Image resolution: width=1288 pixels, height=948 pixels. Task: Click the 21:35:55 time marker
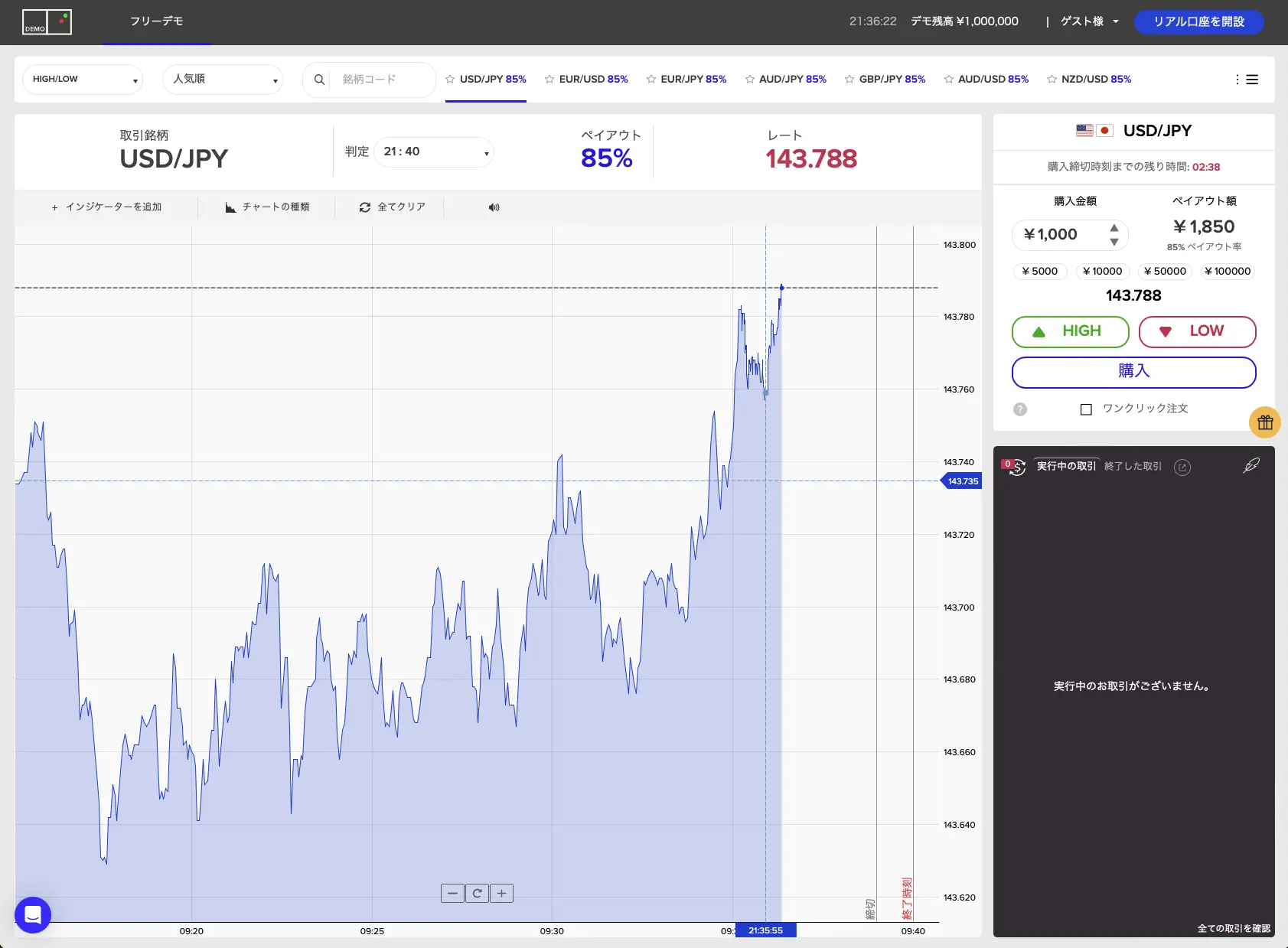(765, 930)
